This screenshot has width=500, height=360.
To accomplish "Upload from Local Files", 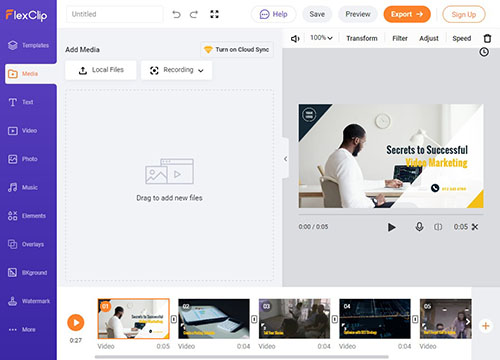I will coord(101,70).
